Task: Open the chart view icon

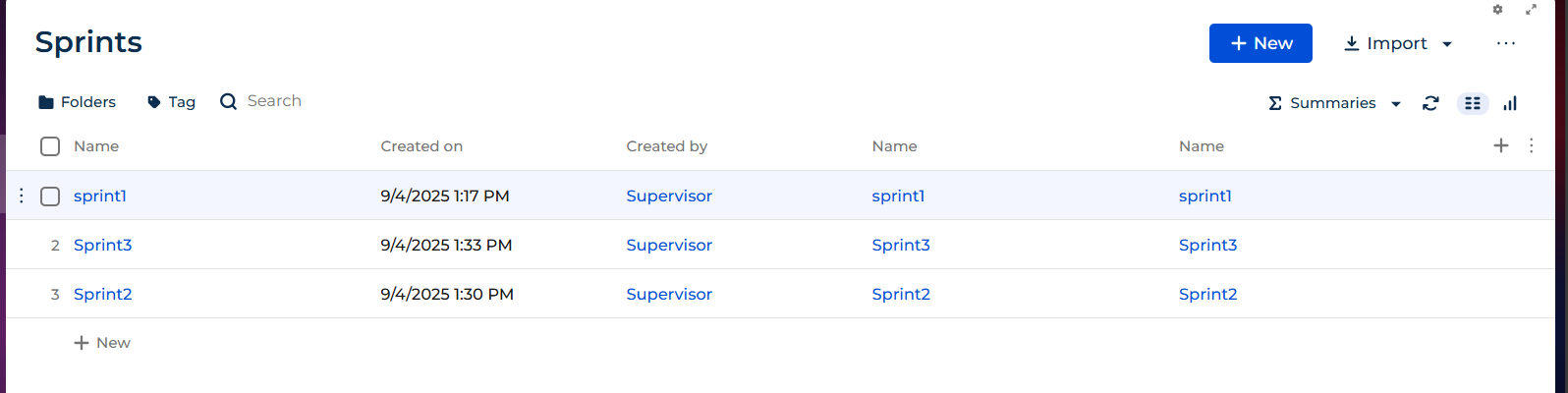Action: pyautogui.click(x=1510, y=103)
